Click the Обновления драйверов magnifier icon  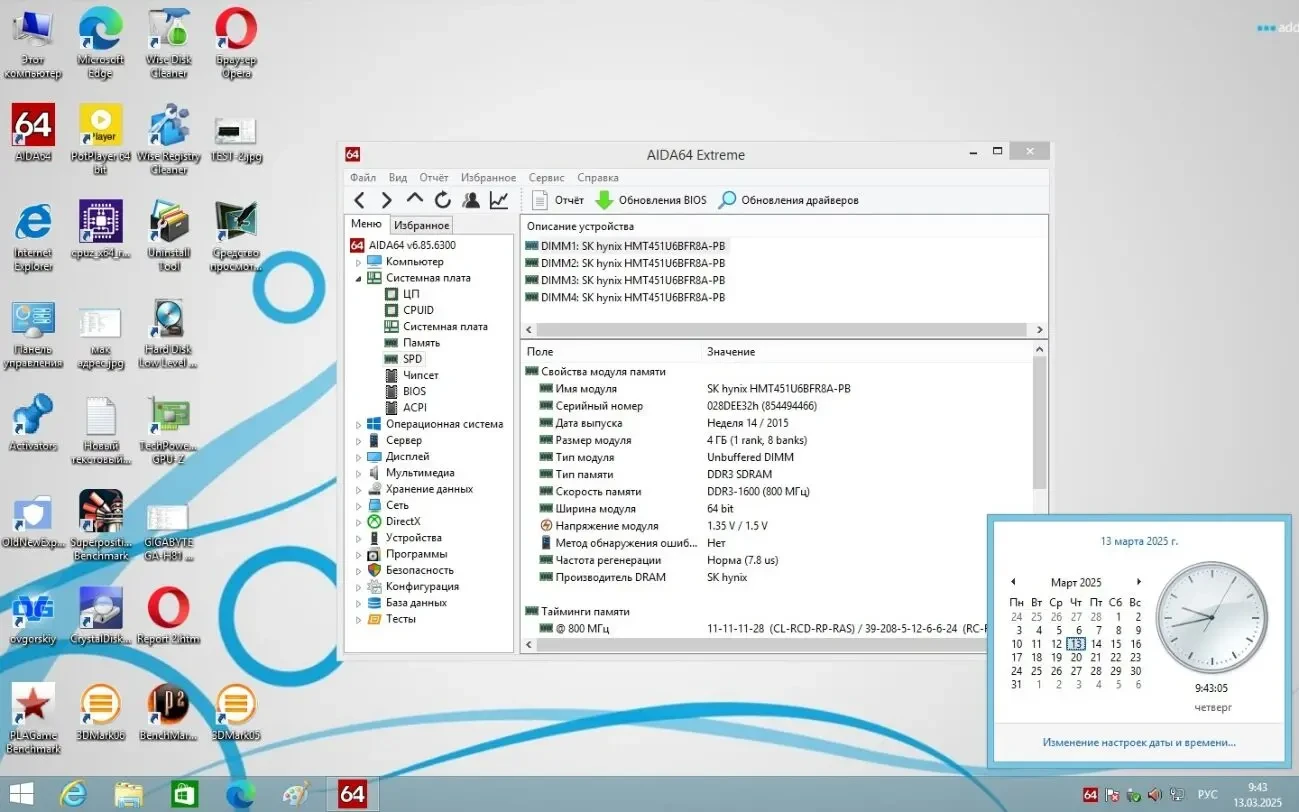[725, 199]
